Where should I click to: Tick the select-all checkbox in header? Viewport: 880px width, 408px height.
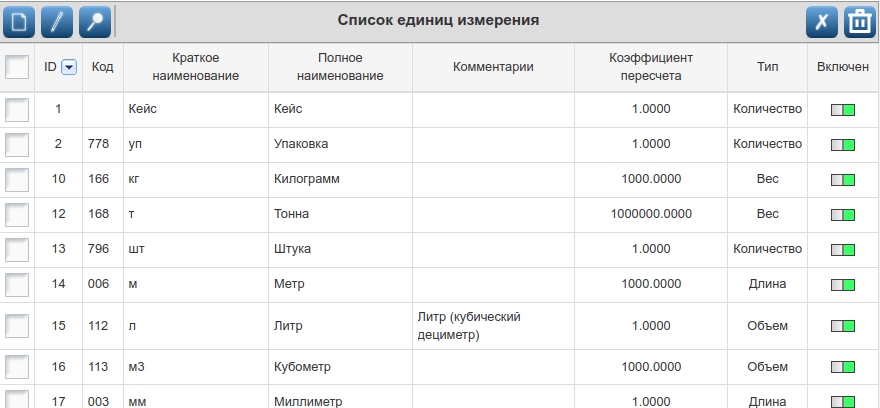coord(17,67)
